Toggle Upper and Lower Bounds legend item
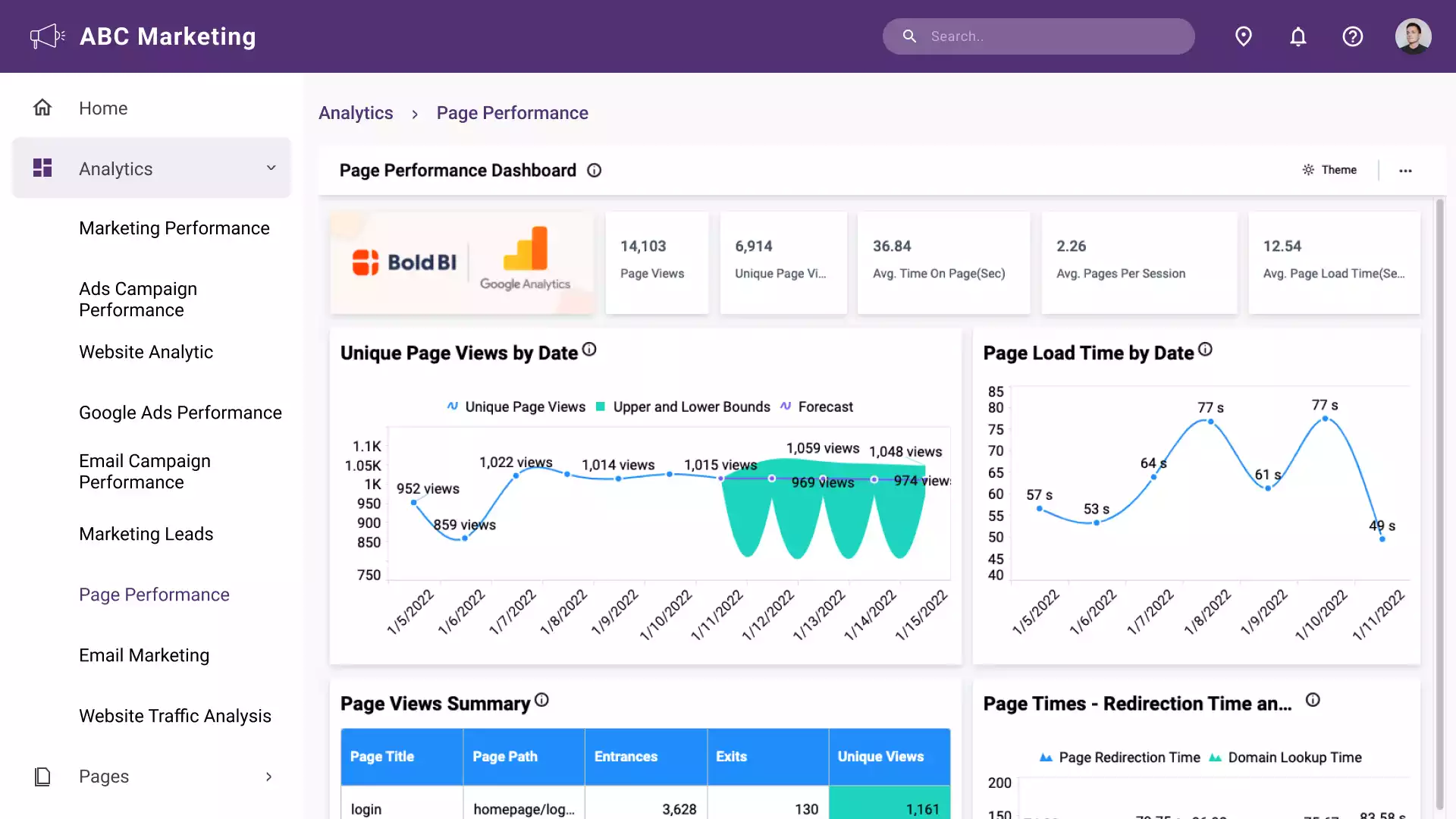 [690, 407]
